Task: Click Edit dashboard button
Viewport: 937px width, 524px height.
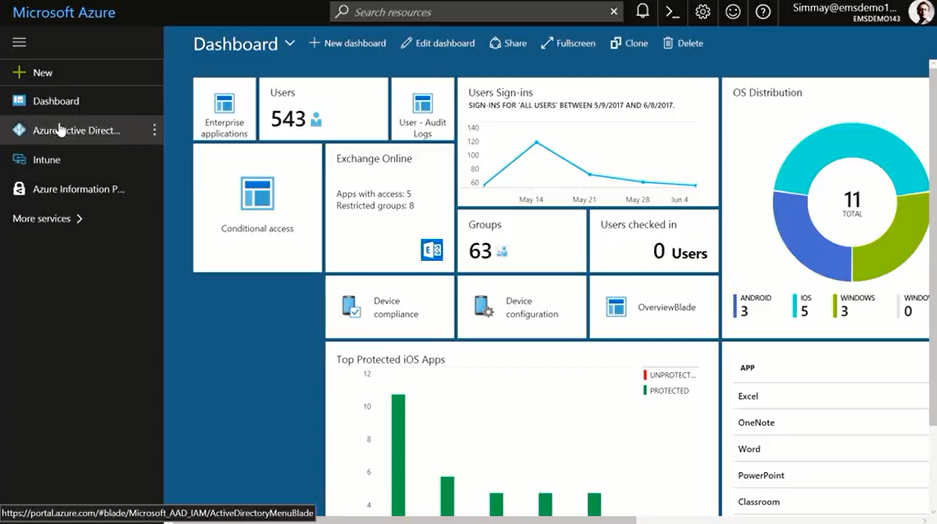Action: coord(438,43)
